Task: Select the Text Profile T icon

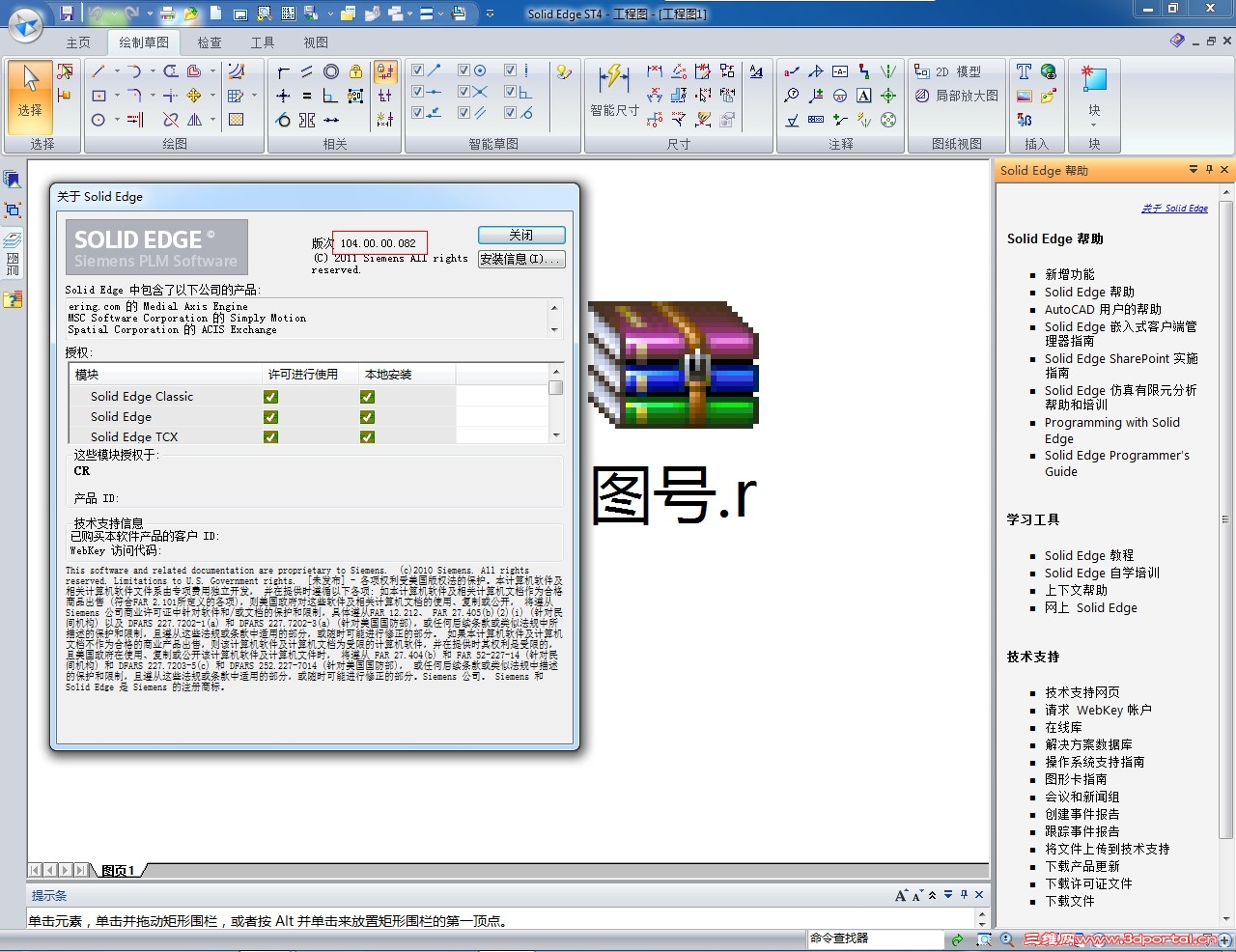Action: coord(1025,71)
